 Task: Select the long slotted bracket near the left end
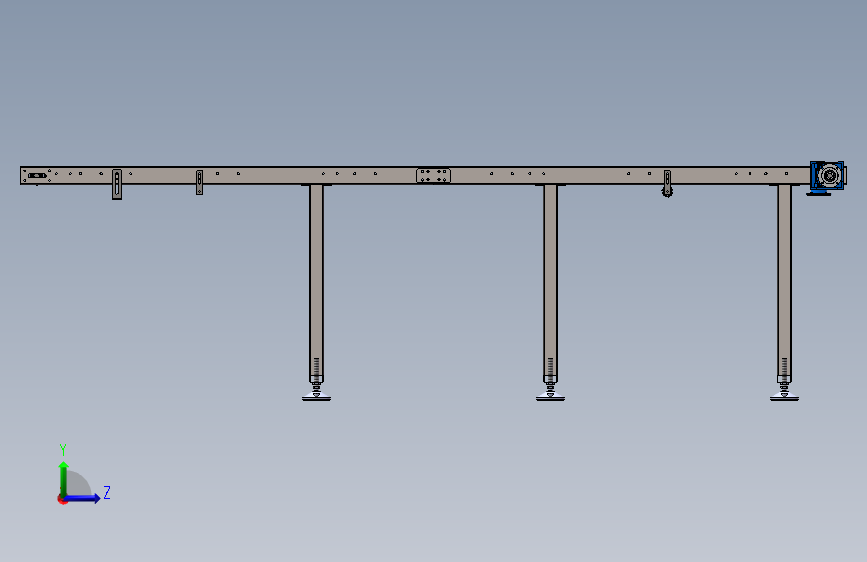click(117, 184)
